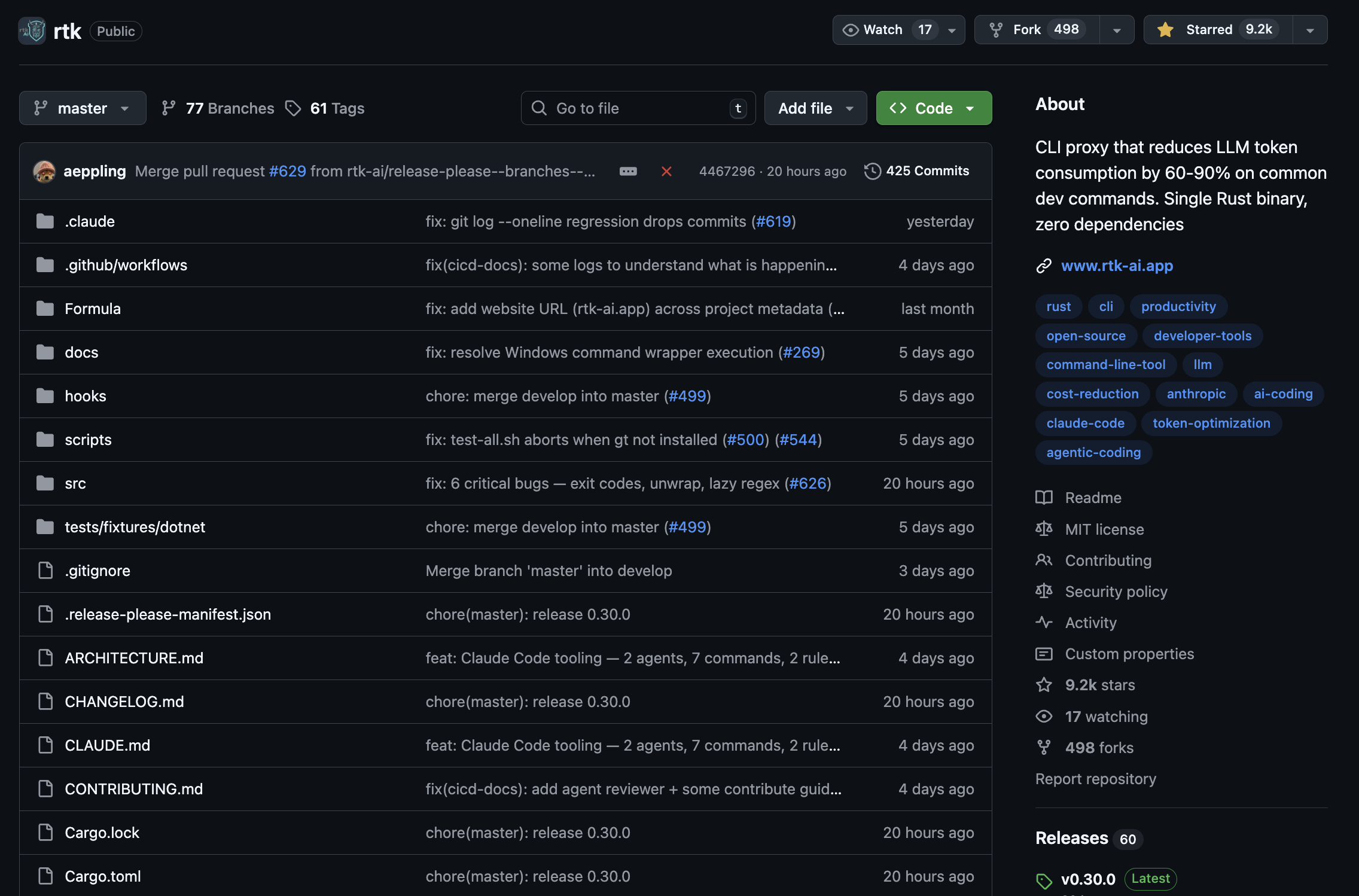The image size is (1359, 896).
Task: Fork the repository using Fork button
Action: click(x=1037, y=30)
